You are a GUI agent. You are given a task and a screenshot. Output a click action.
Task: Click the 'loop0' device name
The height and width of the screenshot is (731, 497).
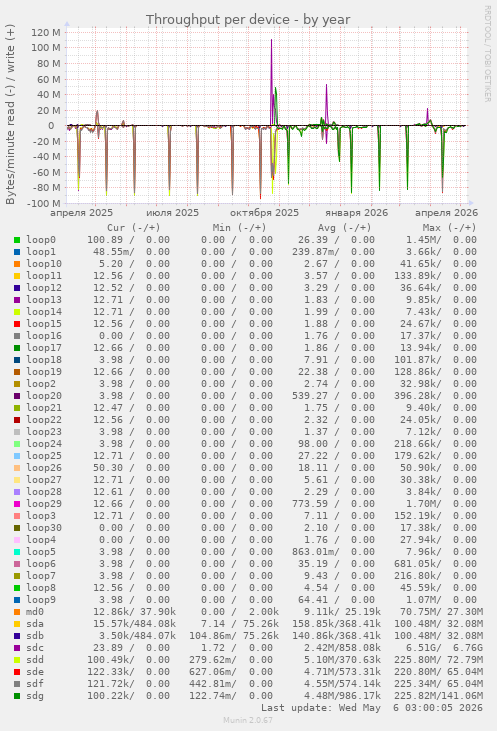click(41, 240)
